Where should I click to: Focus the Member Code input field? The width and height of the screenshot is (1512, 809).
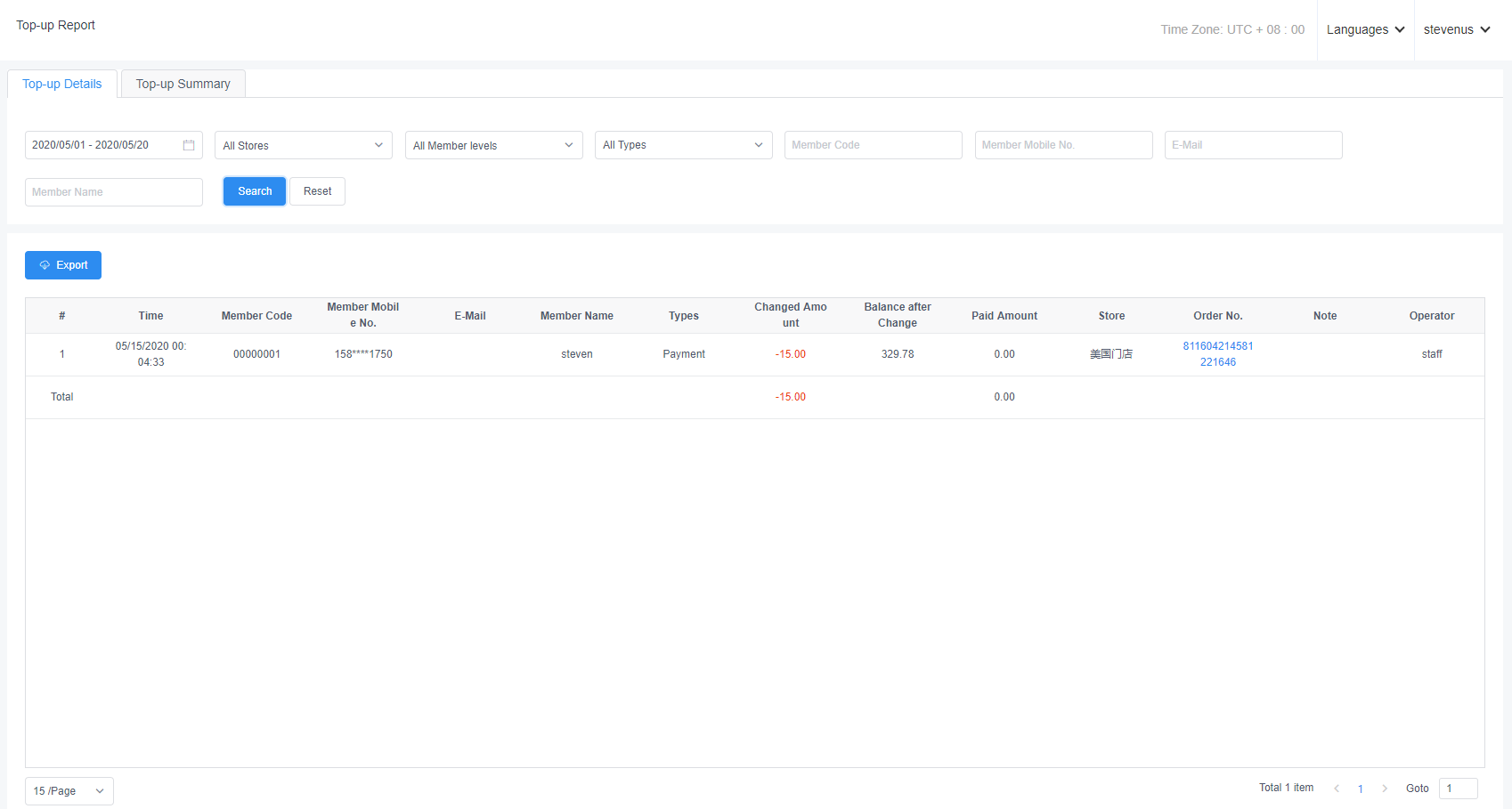[x=873, y=145]
